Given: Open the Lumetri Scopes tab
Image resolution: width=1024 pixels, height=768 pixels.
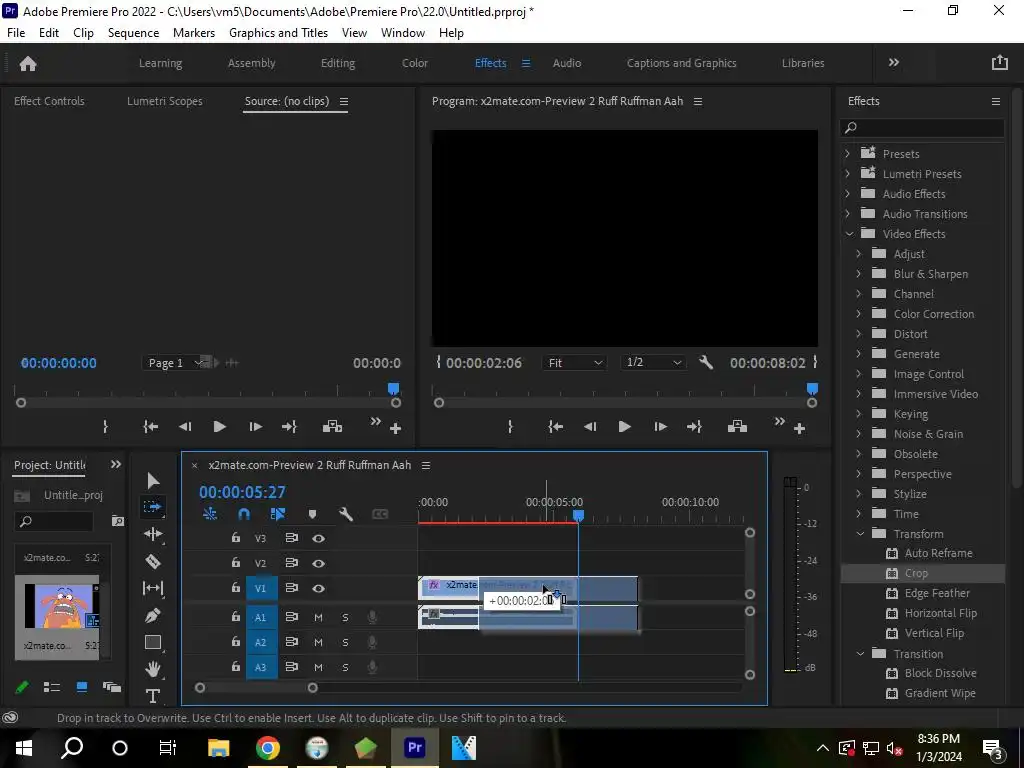Looking at the screenshot, I should pyautogui.click(x=165, y=101).
